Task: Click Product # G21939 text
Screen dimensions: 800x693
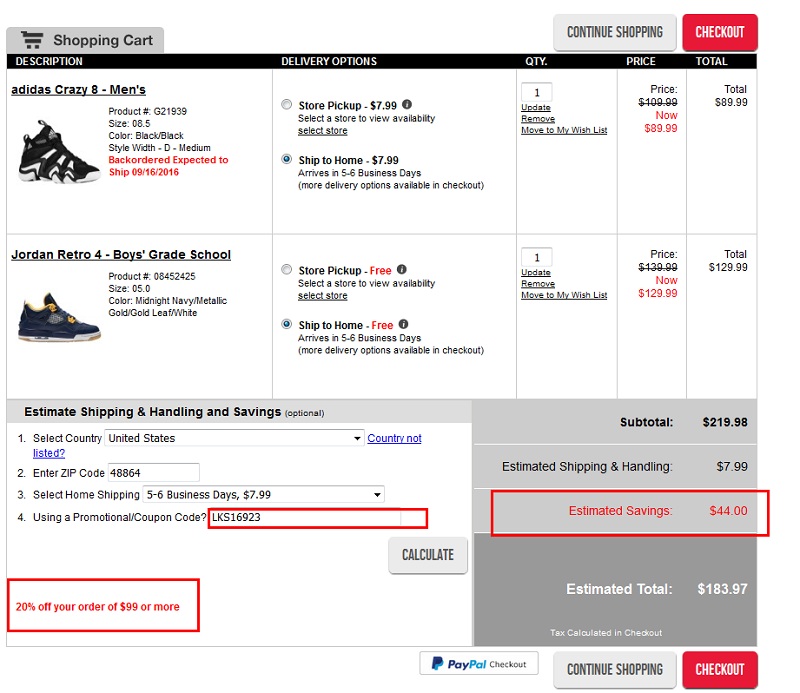Action: [147, 111]
